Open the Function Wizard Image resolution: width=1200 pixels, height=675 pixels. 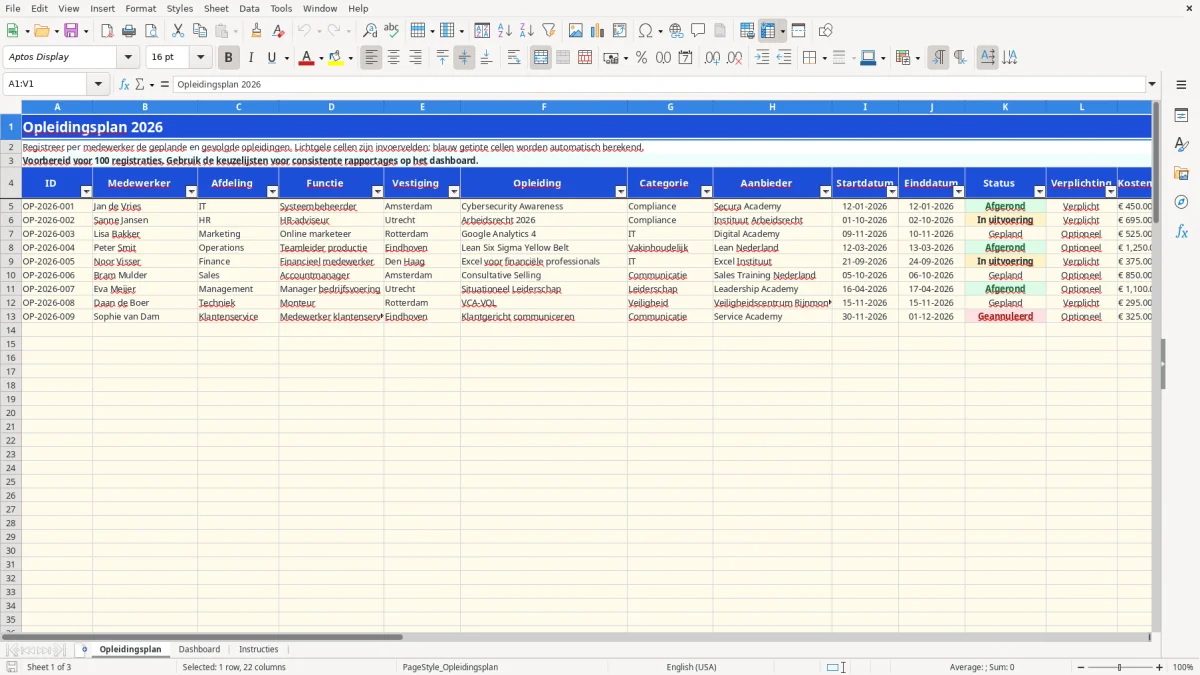[x=125, y=85]
